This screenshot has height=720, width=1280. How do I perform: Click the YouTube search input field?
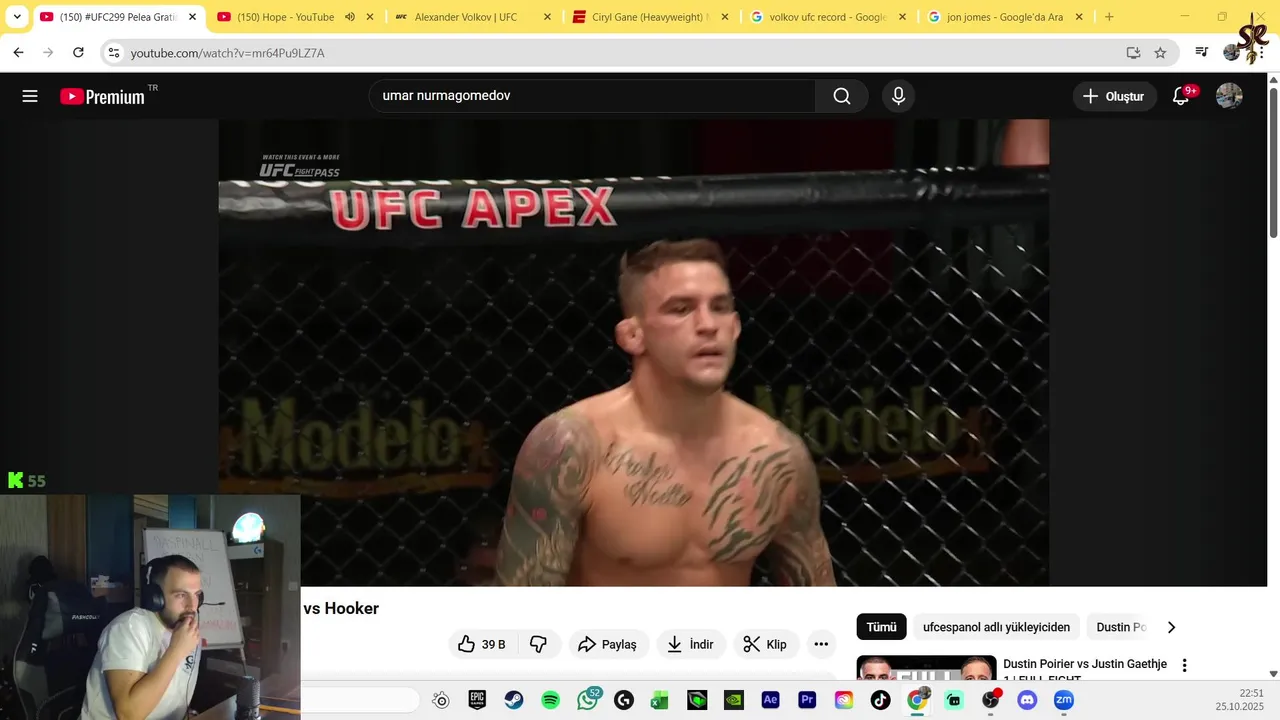point(592,96)
